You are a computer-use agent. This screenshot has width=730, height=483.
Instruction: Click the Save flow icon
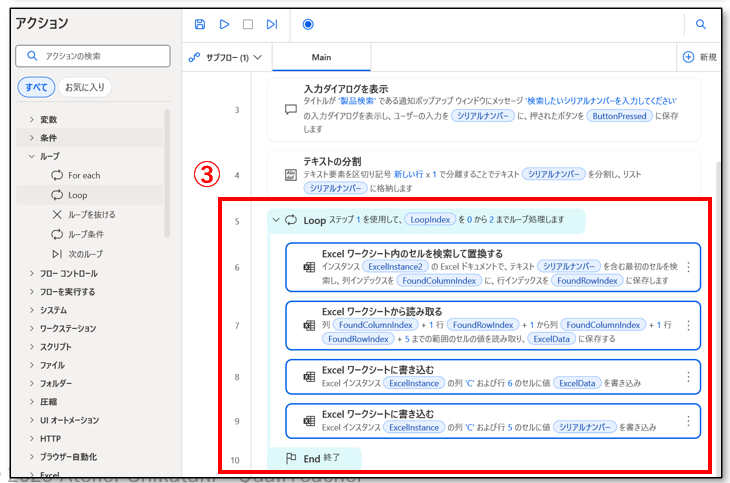pyautogui.click(x=200, y=24)
